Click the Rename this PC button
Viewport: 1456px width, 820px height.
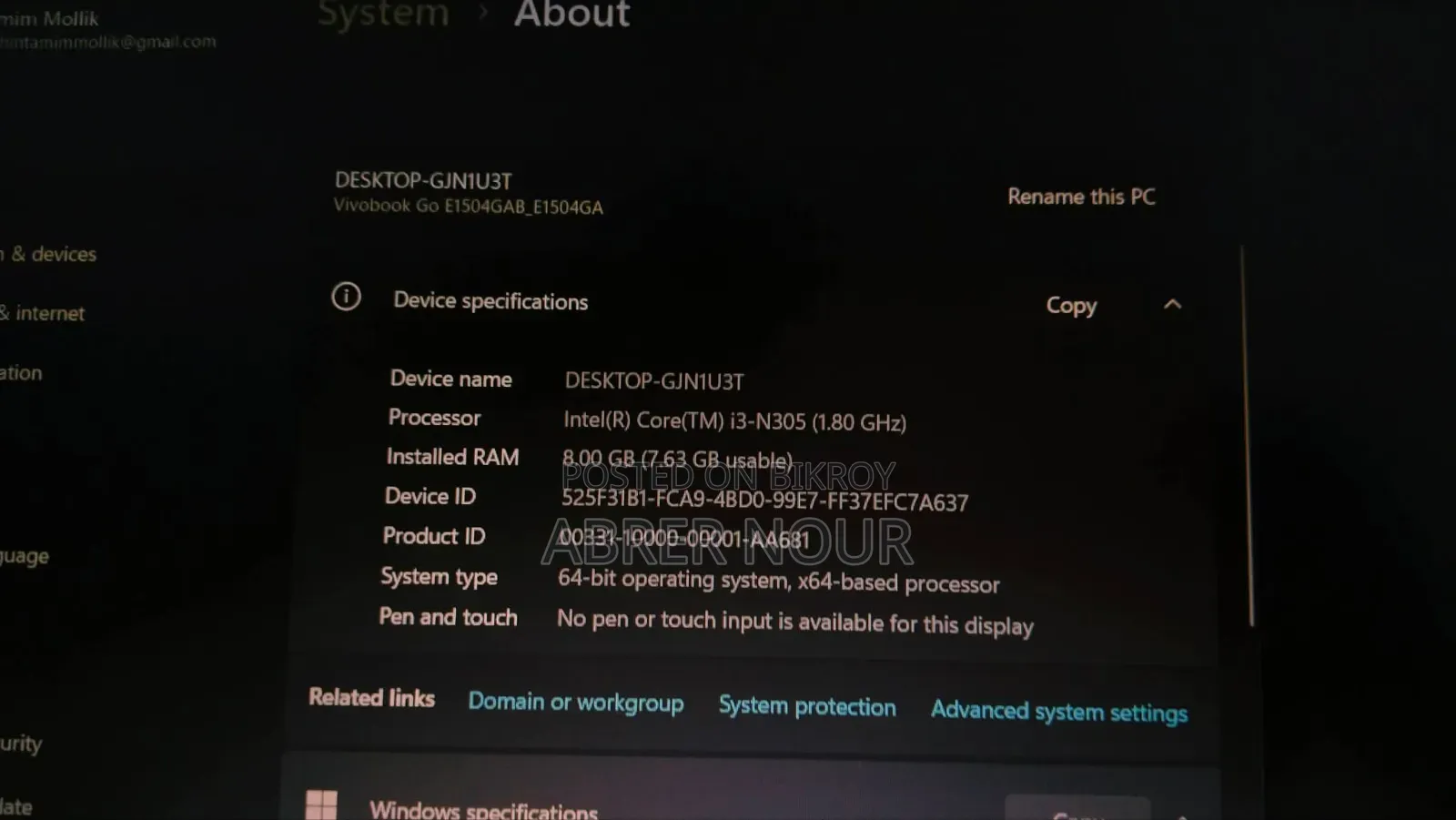point(1081,197)
